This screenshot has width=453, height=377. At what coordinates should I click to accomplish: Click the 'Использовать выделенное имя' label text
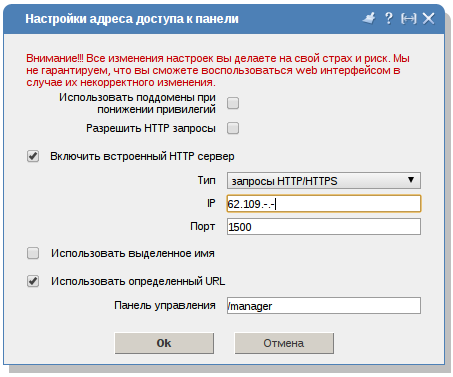[133, 253]
